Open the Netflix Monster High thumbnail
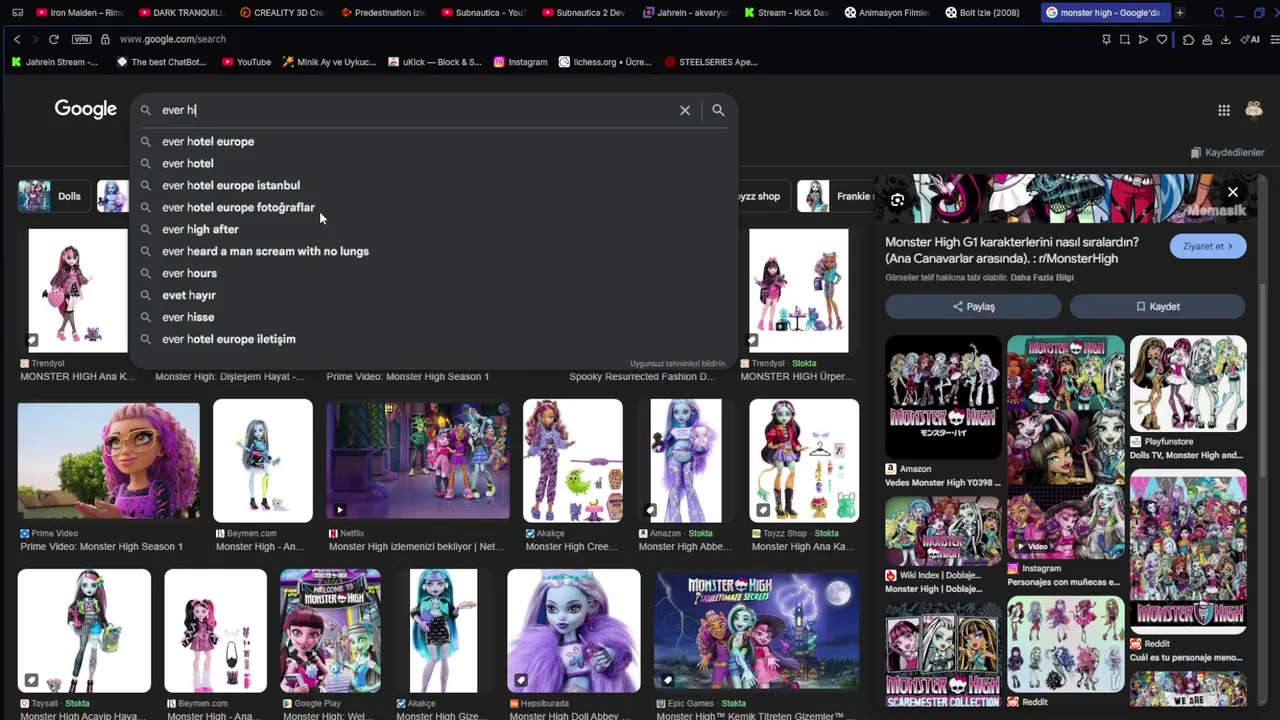Image resolution: width=1280 pixels, height=720 pixels. coord(418,460)
